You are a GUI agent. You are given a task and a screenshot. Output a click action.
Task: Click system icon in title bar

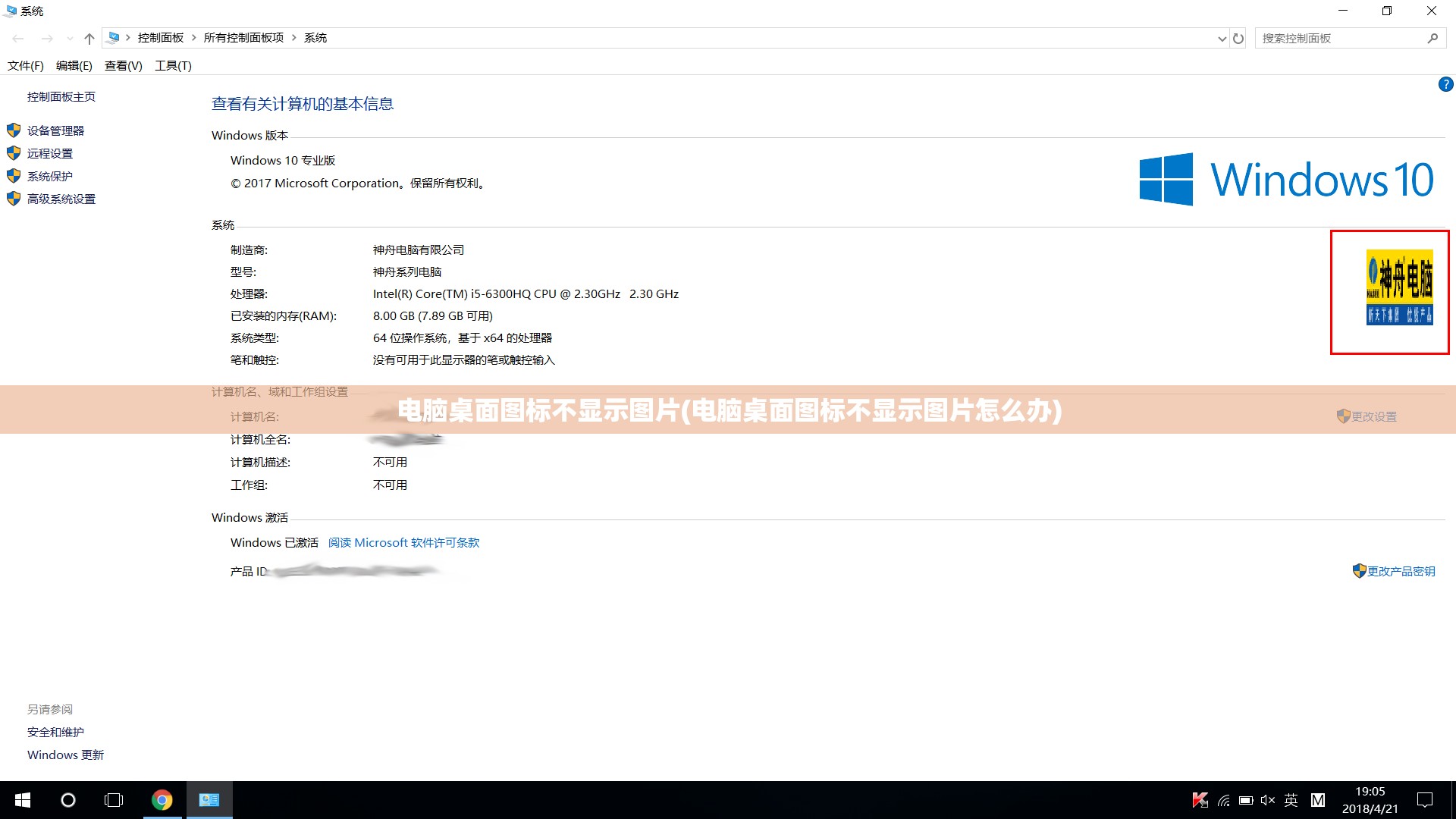click(x=10, y=11)
